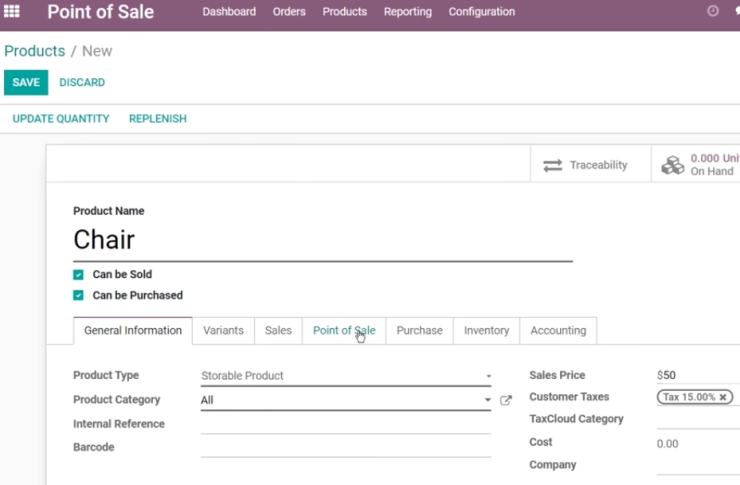Click the Cost field value 0.00
The height and width of the screenshot is (485, 740).
click(x=667, y=443)
